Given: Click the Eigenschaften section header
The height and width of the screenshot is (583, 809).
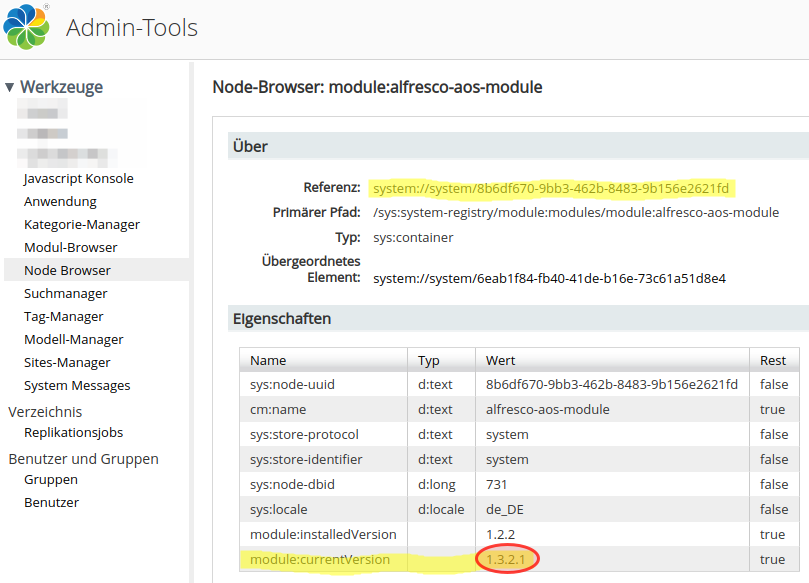Looking at the screenshot, I should point(518,318).
